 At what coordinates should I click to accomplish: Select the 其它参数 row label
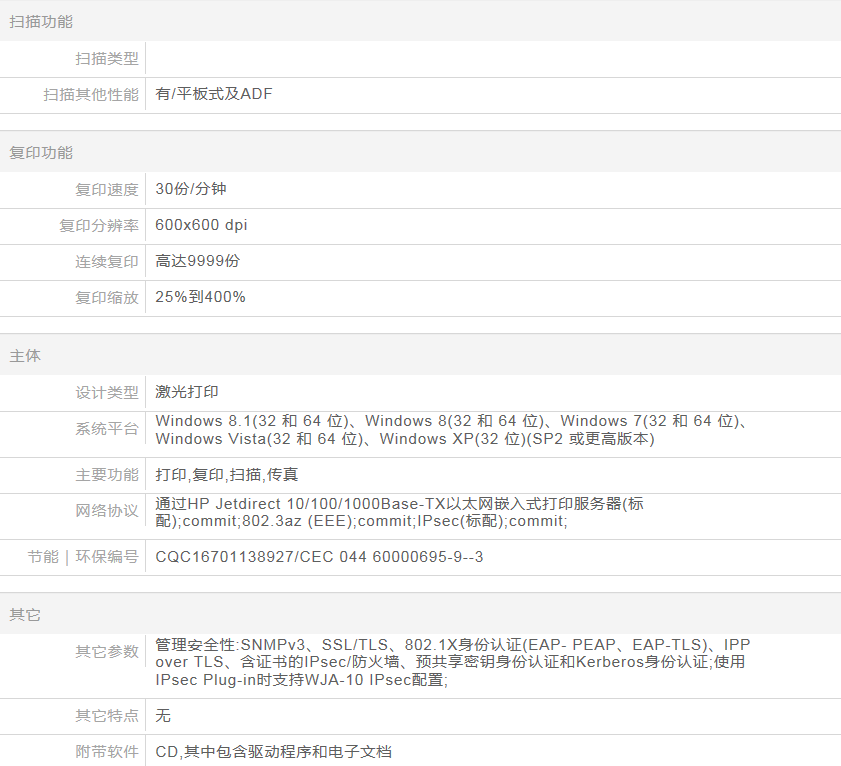coord(107,652)
